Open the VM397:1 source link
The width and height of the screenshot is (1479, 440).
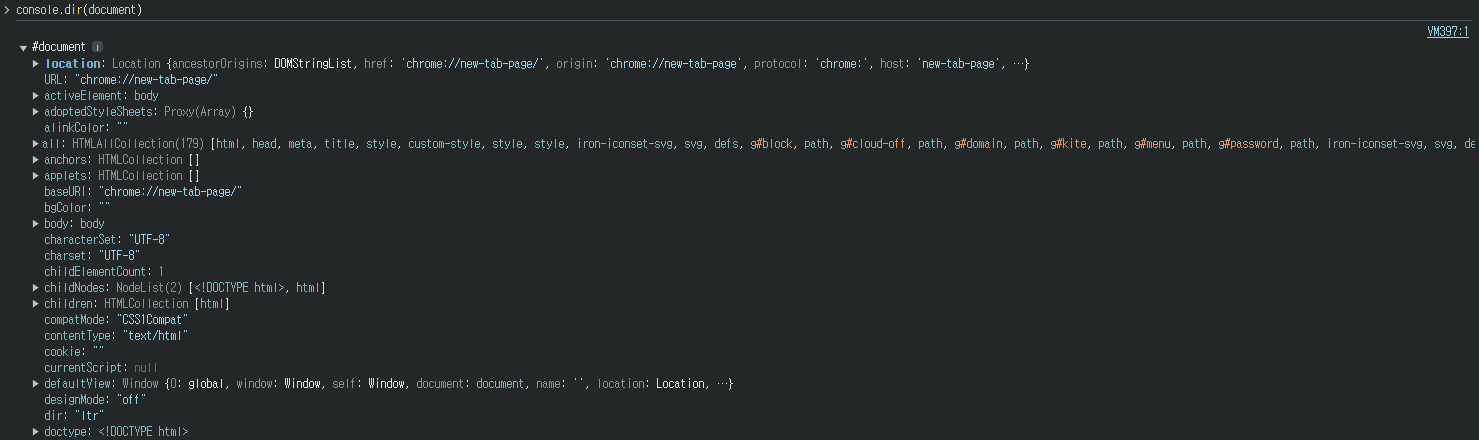click(x=1447, y=31)
